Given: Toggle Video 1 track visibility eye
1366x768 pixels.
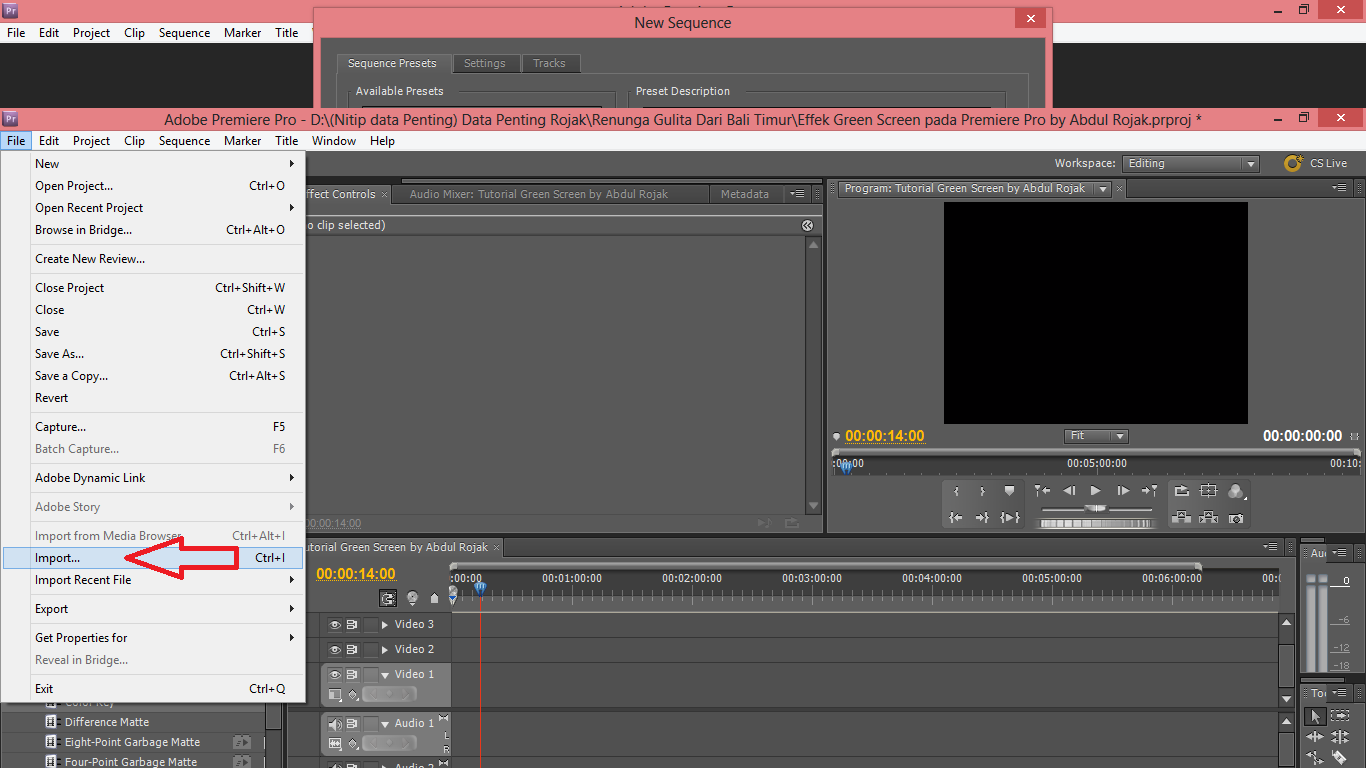Looking at the screenshot, I should [335, 675].
